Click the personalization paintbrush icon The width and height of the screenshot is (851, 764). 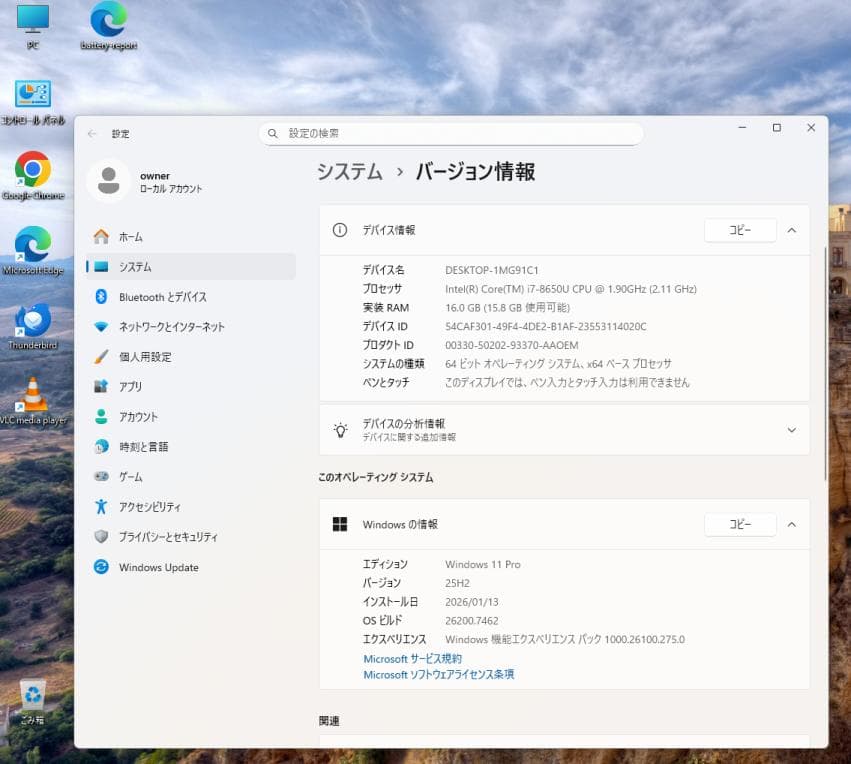tap(101, 356)
